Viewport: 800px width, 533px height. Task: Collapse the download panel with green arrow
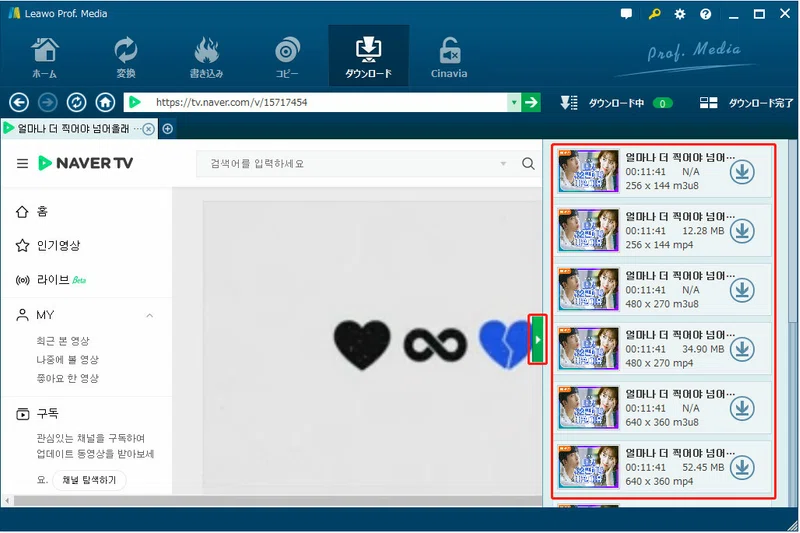pos(537,339)
